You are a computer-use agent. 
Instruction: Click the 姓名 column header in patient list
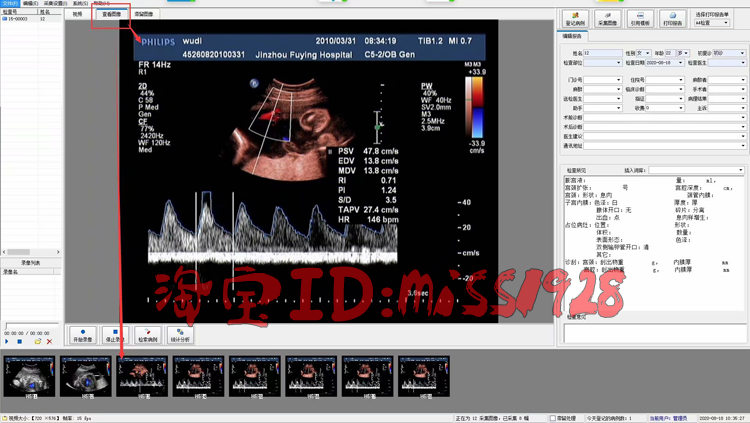[x=50, y=11]
